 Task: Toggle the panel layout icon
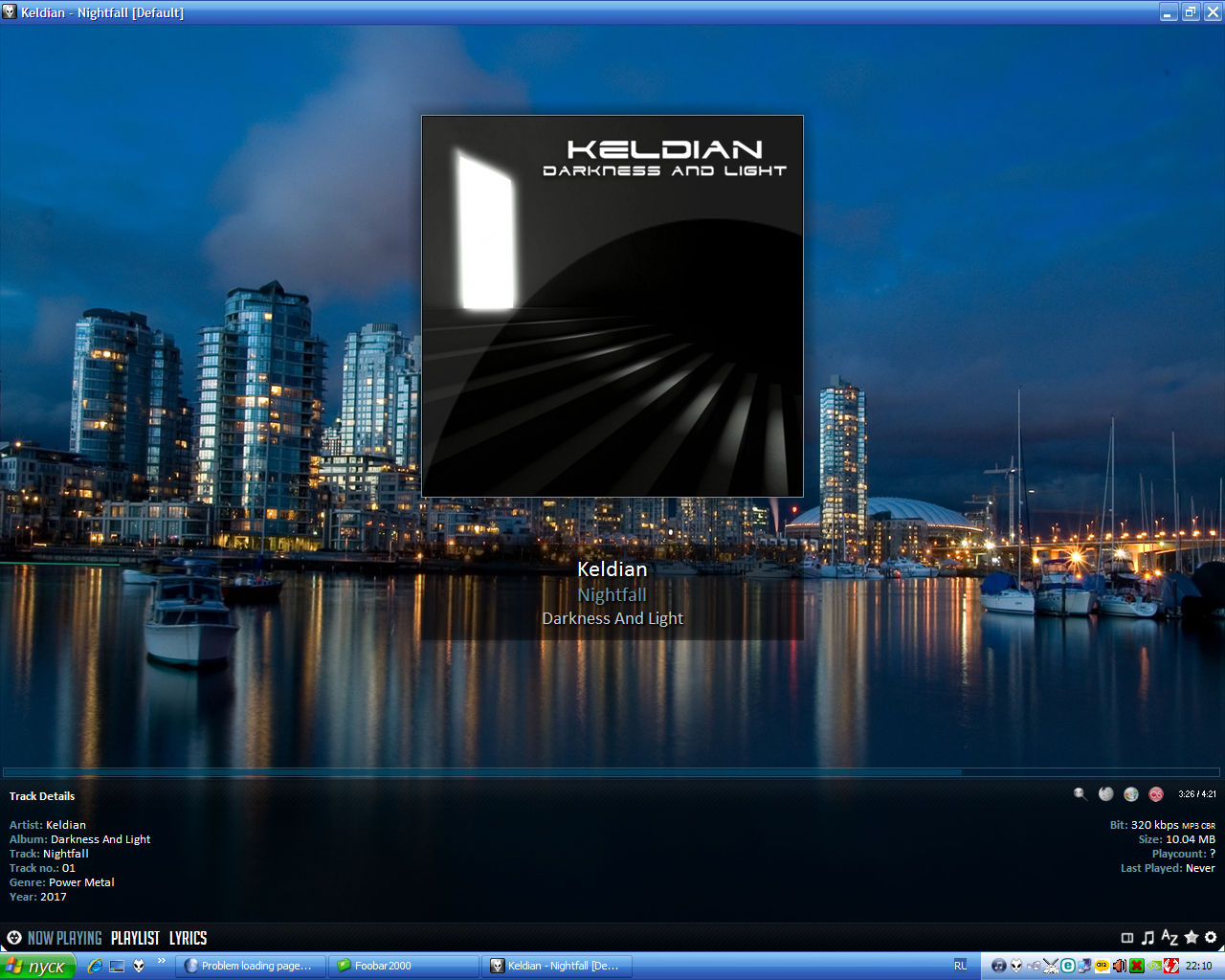click(x=1127, y=938)
